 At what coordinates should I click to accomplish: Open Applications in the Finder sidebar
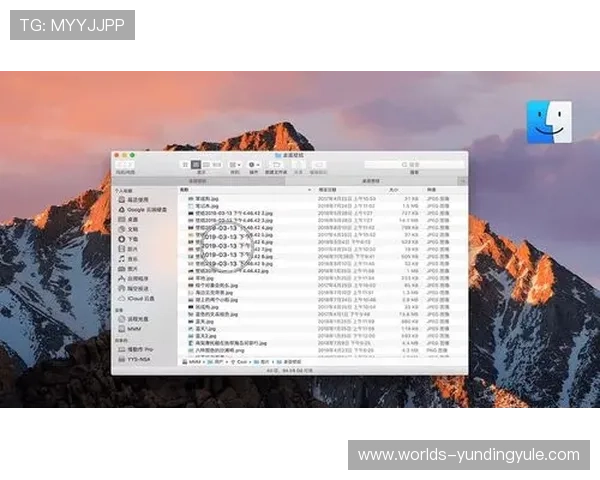point(122,278)
